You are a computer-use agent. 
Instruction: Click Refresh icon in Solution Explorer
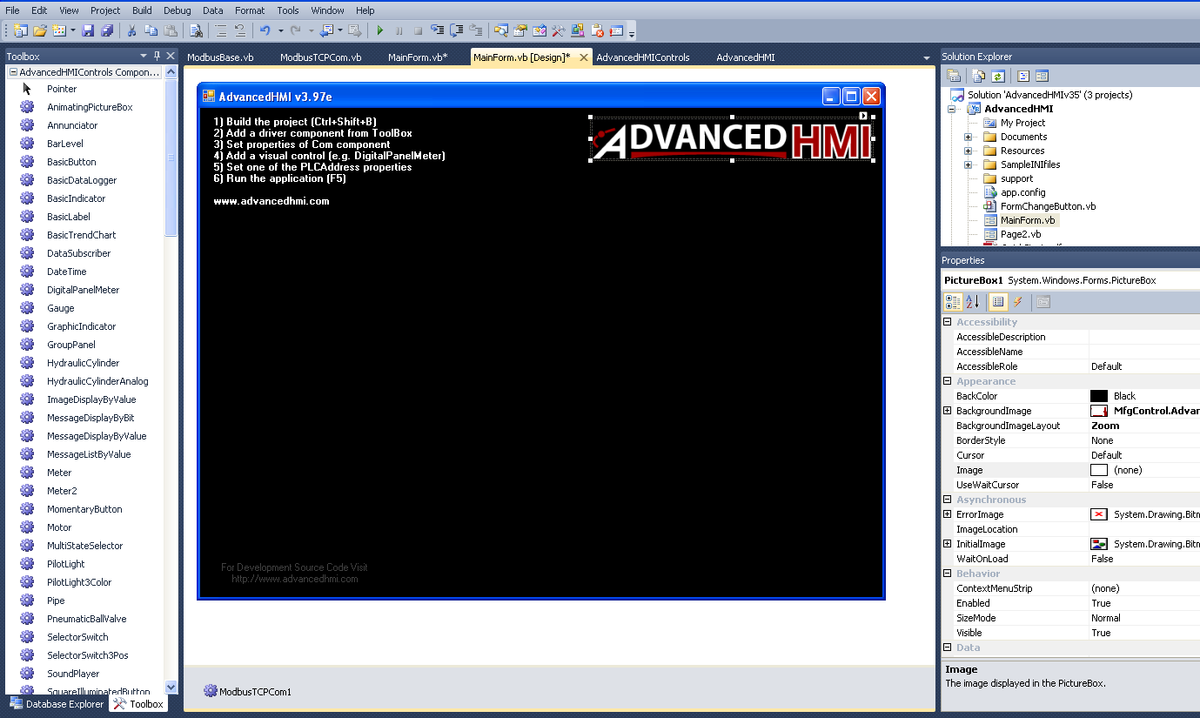(998, 76)
